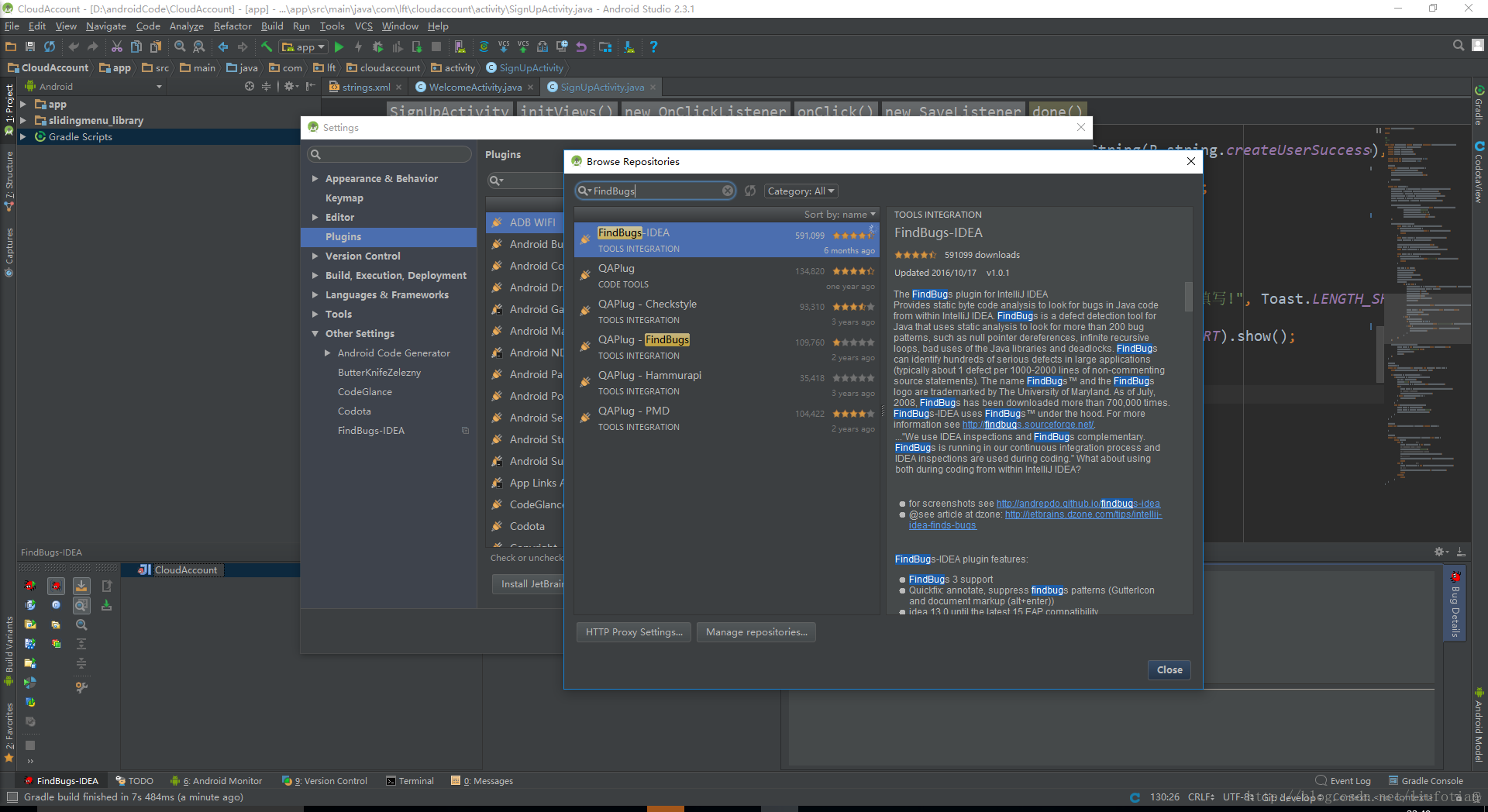Click the FindBugs plugin settings wrench icon
Image resolution: width=1488 pixels, height=812 pixels.
[x=81, y=686]
